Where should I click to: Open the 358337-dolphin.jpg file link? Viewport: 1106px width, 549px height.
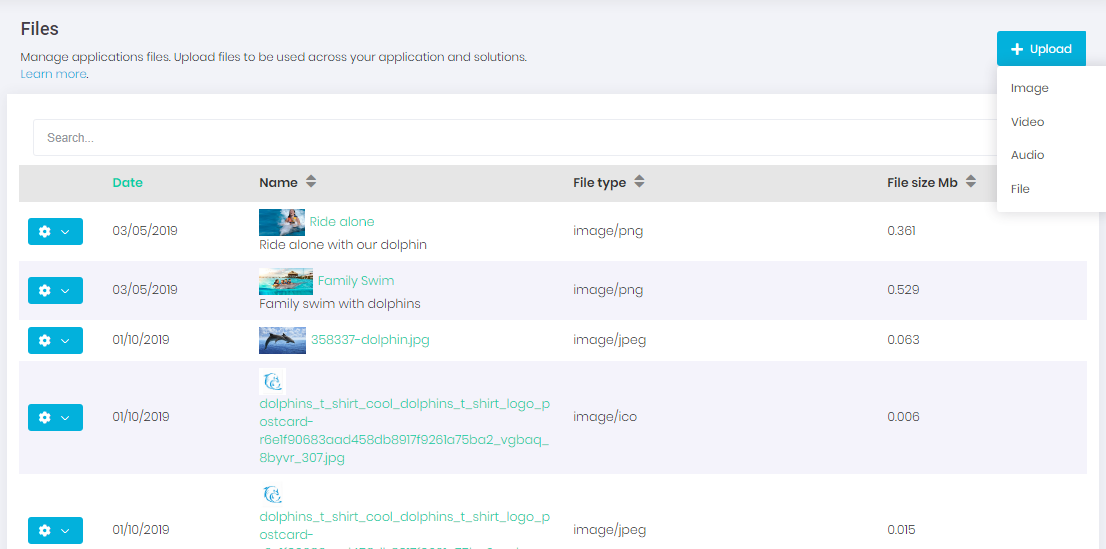click(370, 340)
